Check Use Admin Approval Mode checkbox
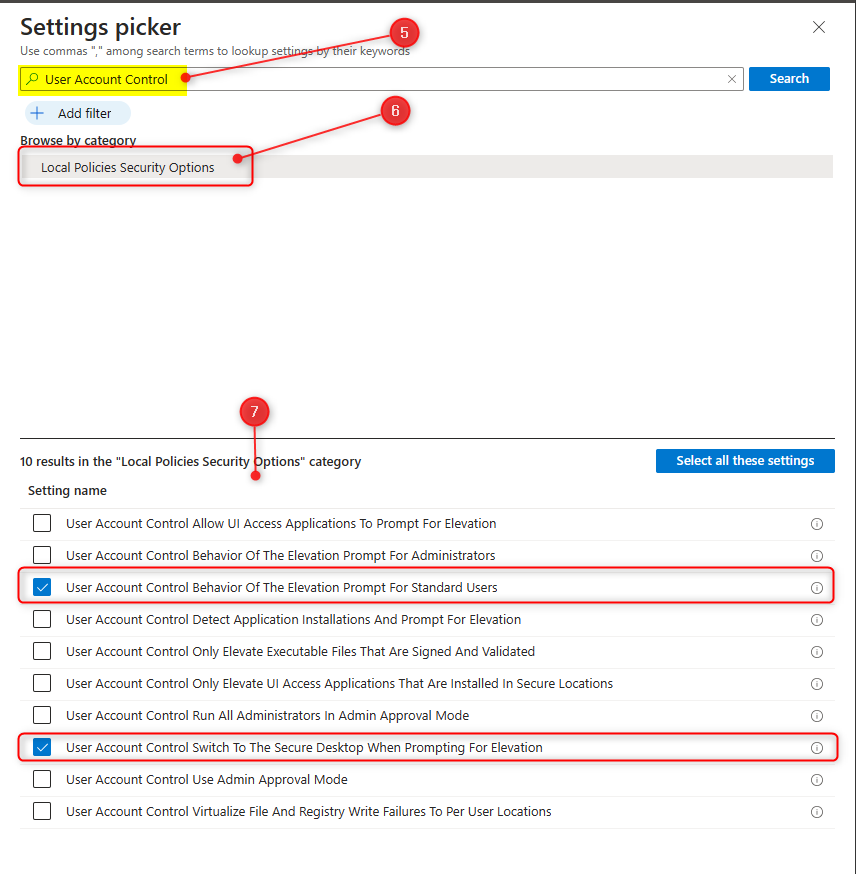856x874 pixels. pos(42,779)
